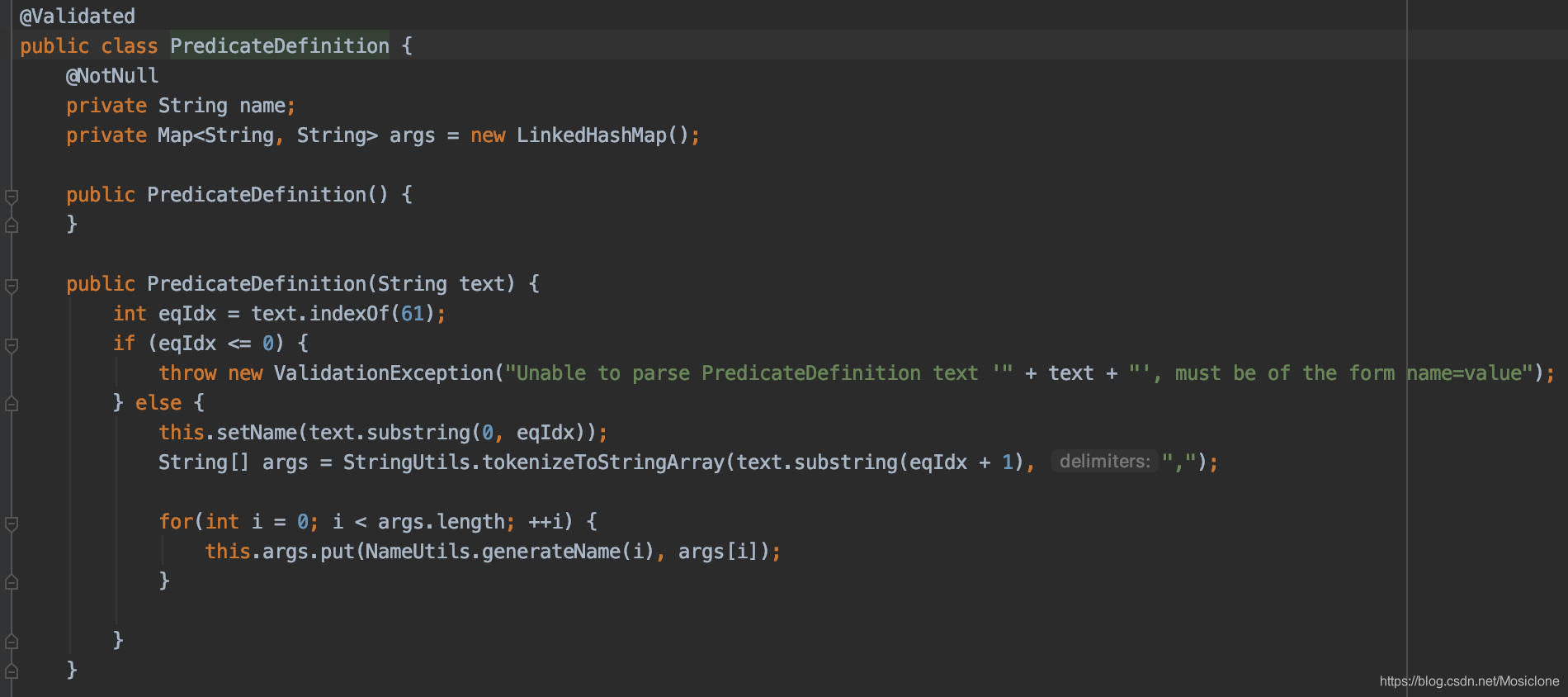
Task: Collapse the for loop block fold marker
Action: 12,524
